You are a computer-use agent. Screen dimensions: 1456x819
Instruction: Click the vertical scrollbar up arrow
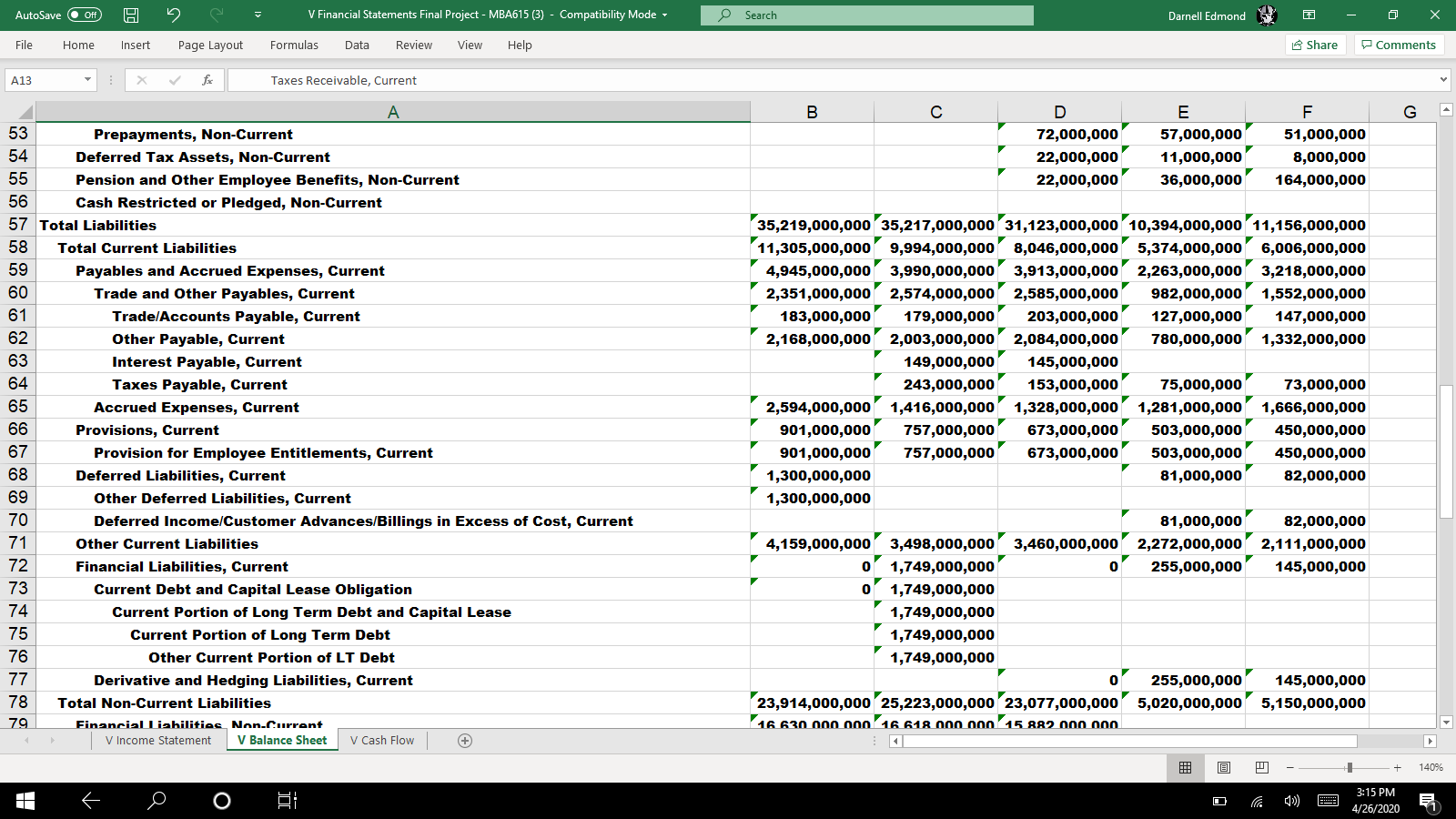tap(1446, 110)
